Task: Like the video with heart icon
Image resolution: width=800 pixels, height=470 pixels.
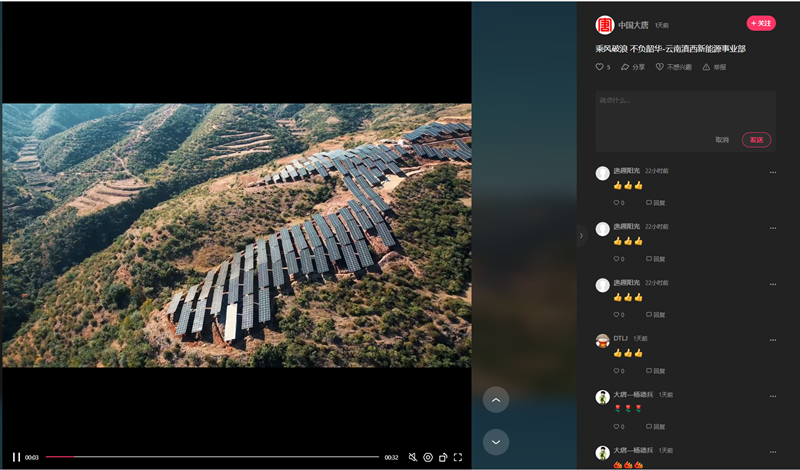Action: click(600, 67)
